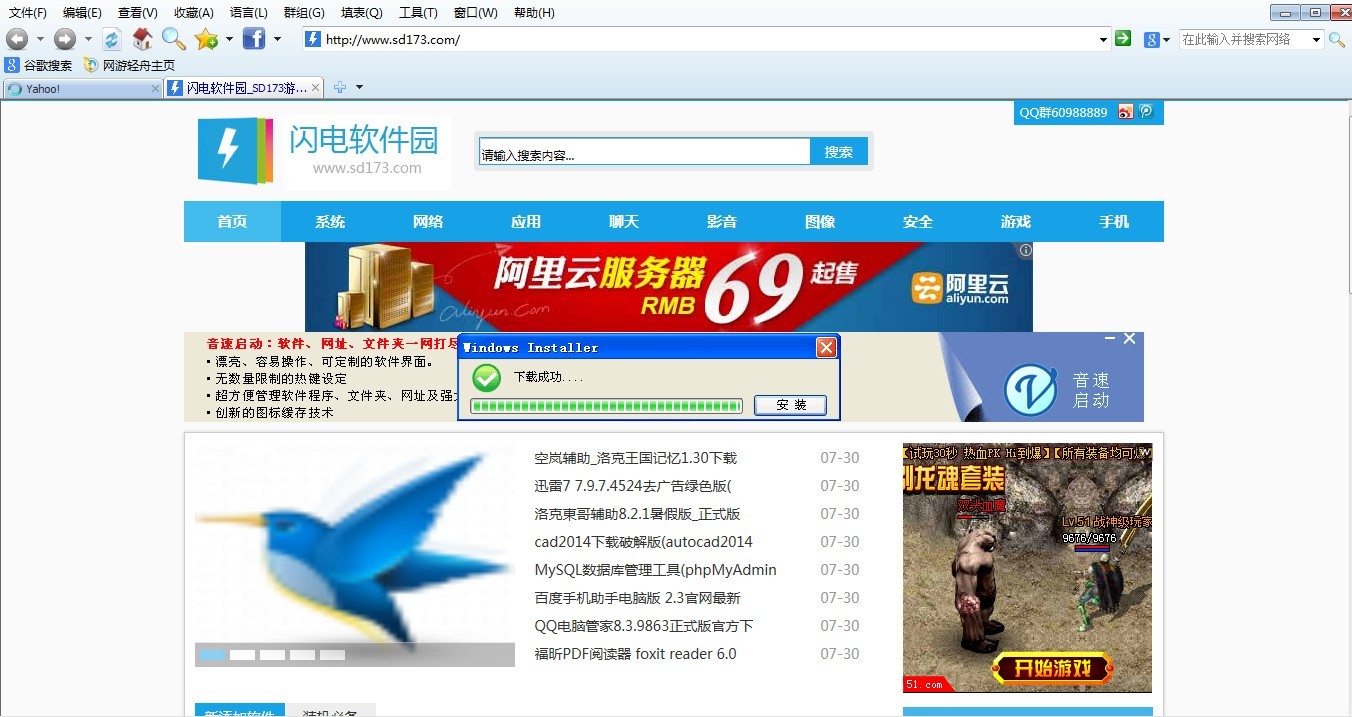Open the address bar URL dropdown
Viewport: 1352px width, 717px height.
[x=1104, y=40]
